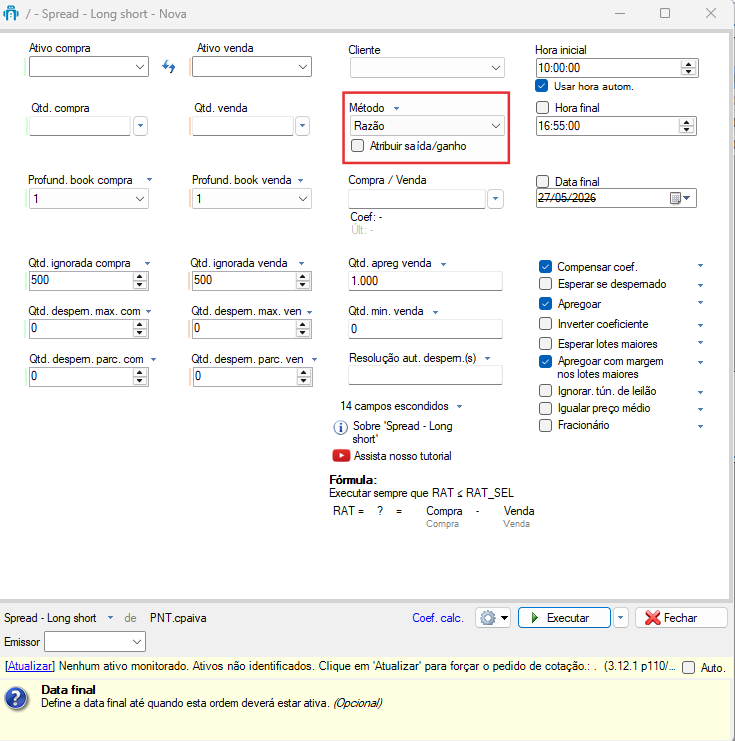Check Esperar se despernado
Viewport: 735px width, 741px height.
click(x=545, y=284)
